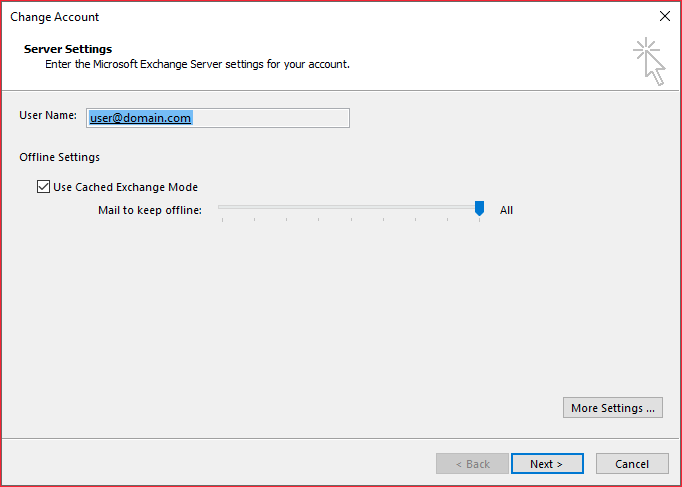This screenshot has width=682, height=487.
Task: Click the Exchange Server settings description text
Action: point(197,64)
